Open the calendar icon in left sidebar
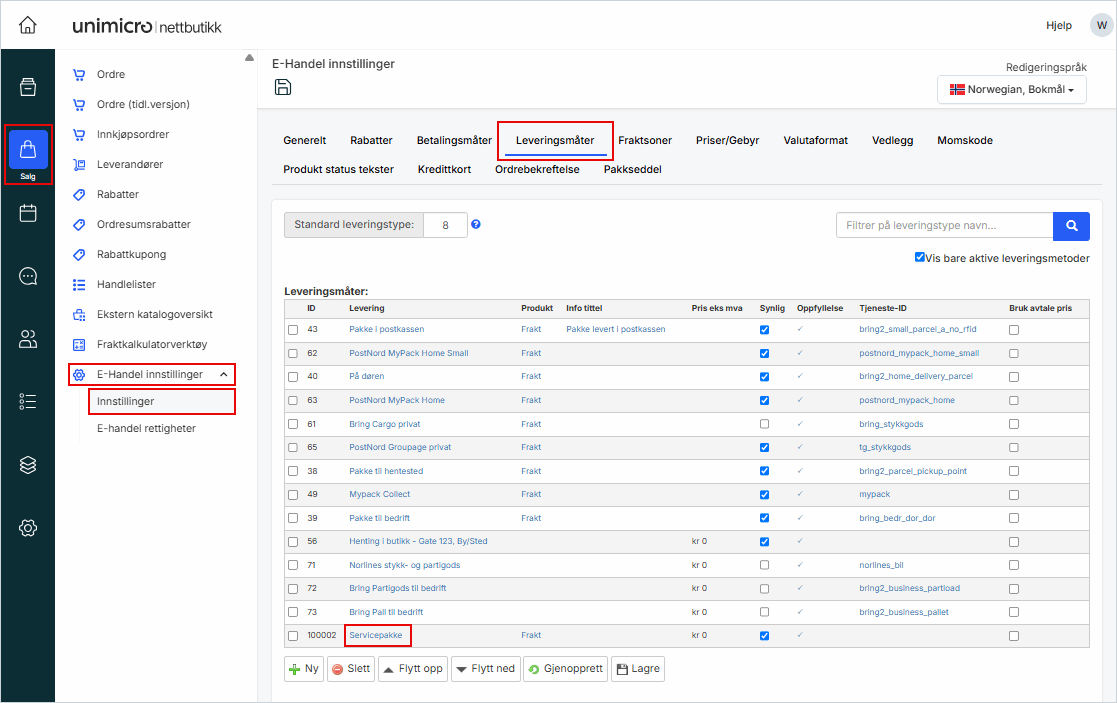This screenshot has height=703, width=1117. pyautogui.click(x=28, y=213)
